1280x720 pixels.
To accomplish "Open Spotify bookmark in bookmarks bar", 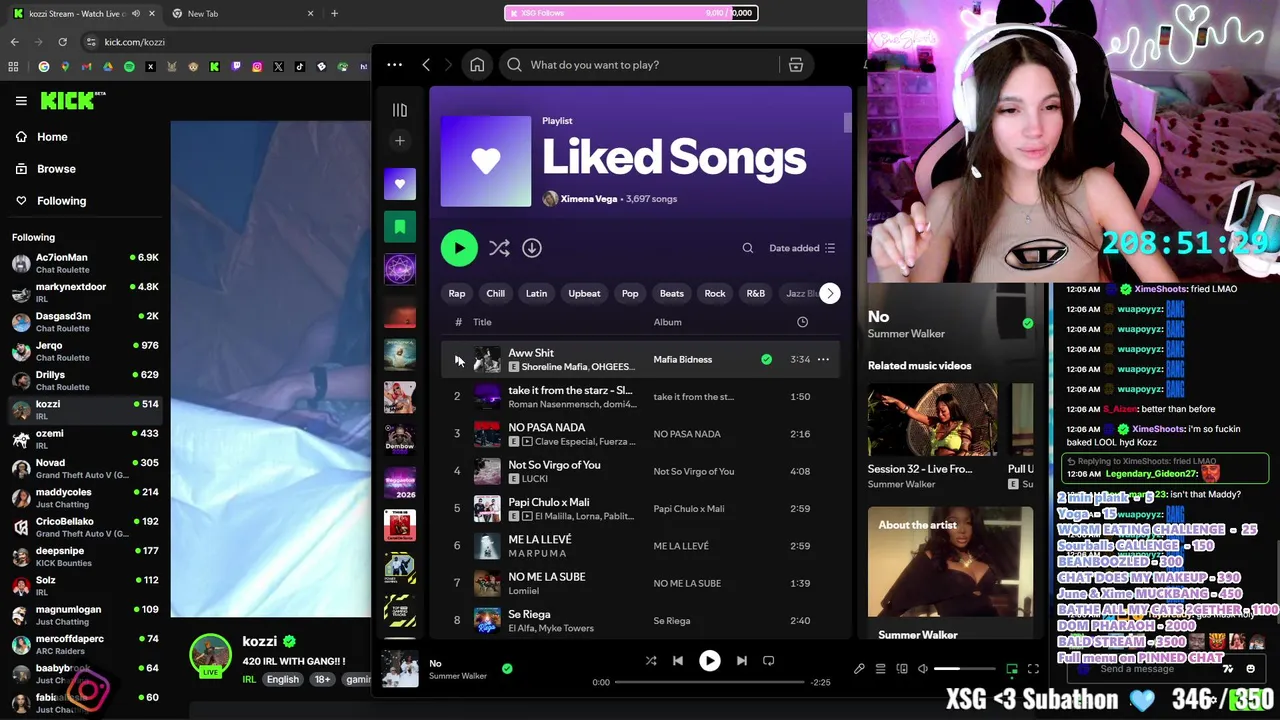I will [x=129, y=67].
